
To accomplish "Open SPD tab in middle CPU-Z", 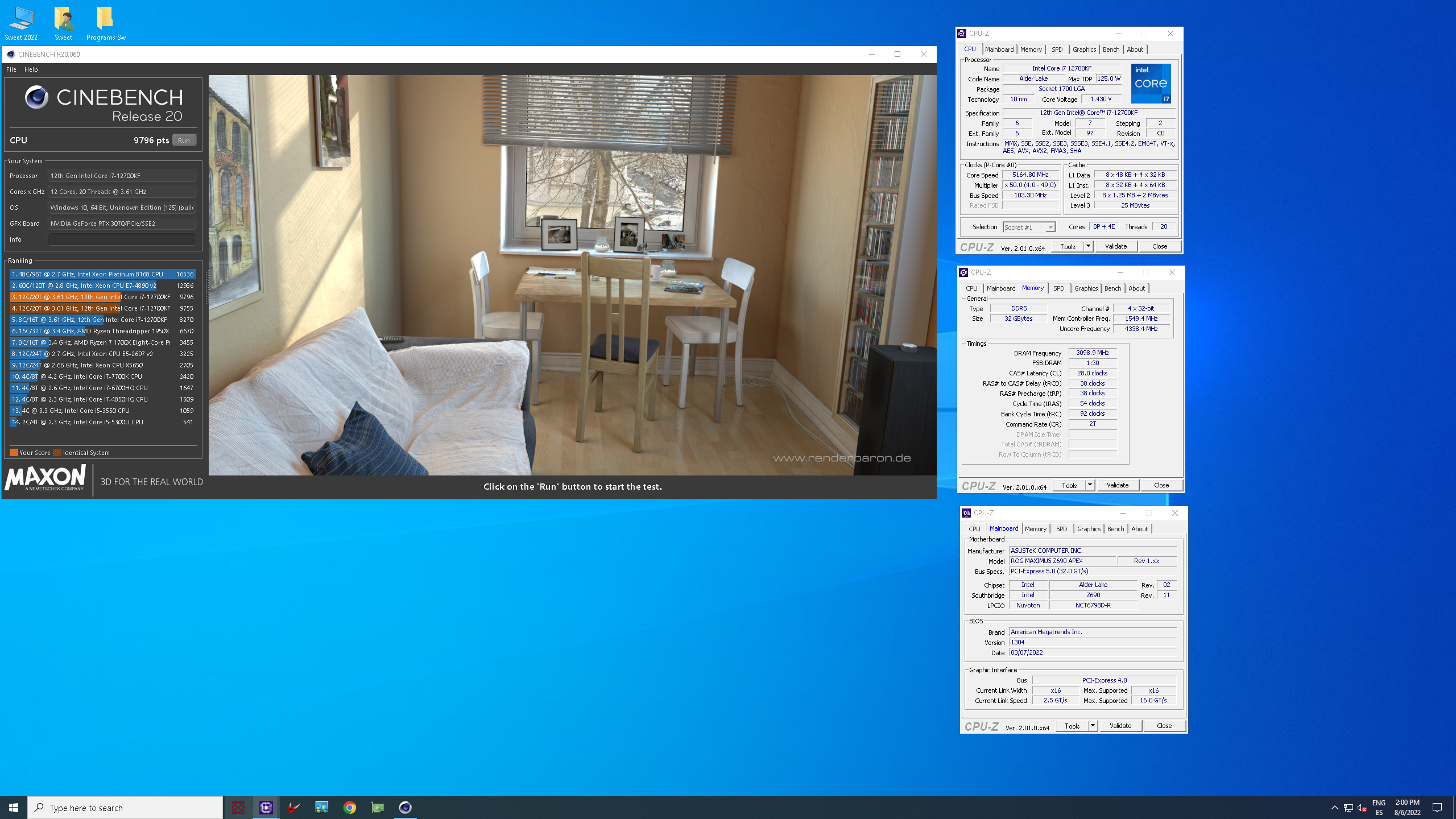I will coord(1058,288).
